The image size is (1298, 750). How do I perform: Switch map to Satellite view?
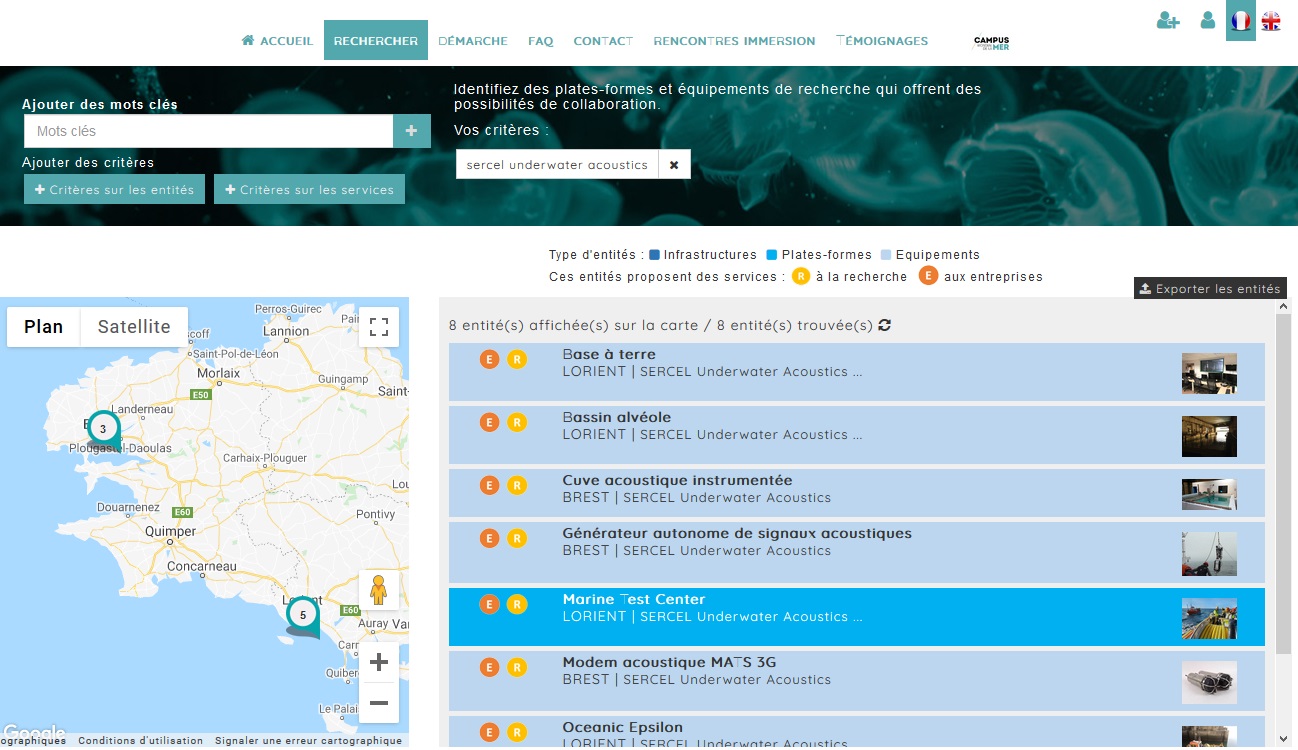(134, 327)
